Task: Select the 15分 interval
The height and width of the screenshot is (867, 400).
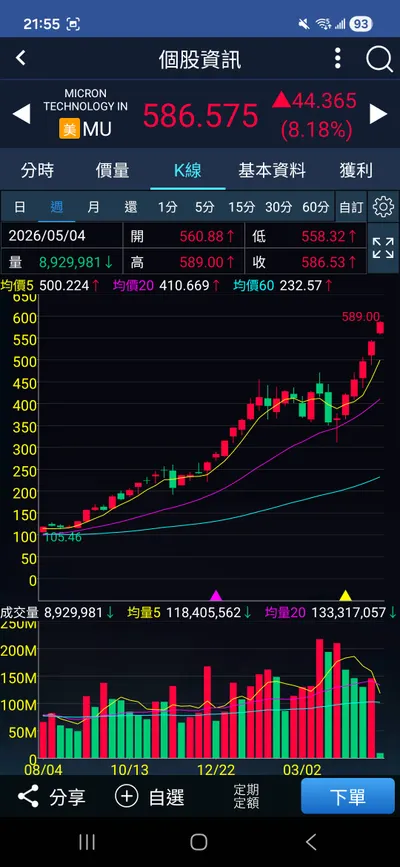Action: (x=242, y=207)
